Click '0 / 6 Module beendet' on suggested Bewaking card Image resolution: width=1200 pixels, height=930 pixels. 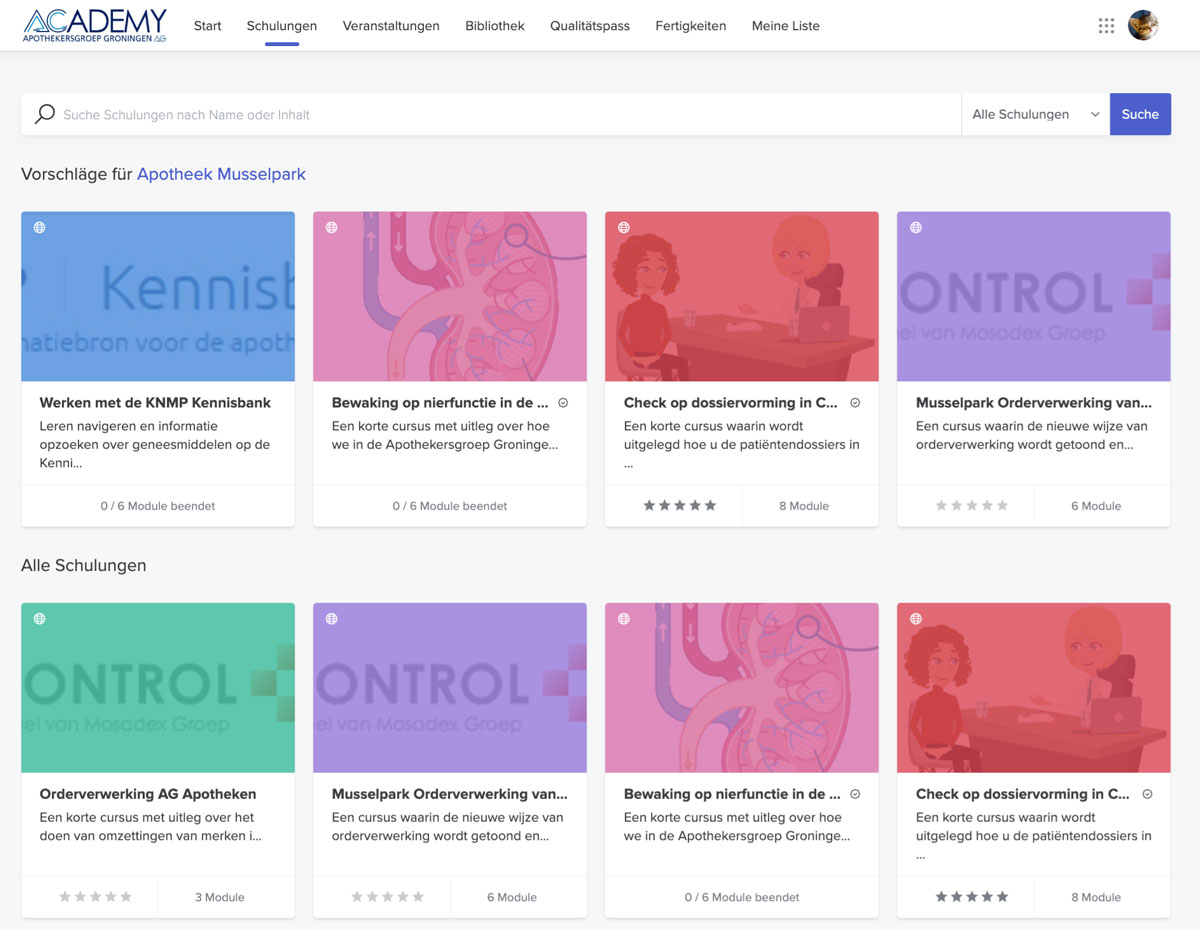click(450, 506)
